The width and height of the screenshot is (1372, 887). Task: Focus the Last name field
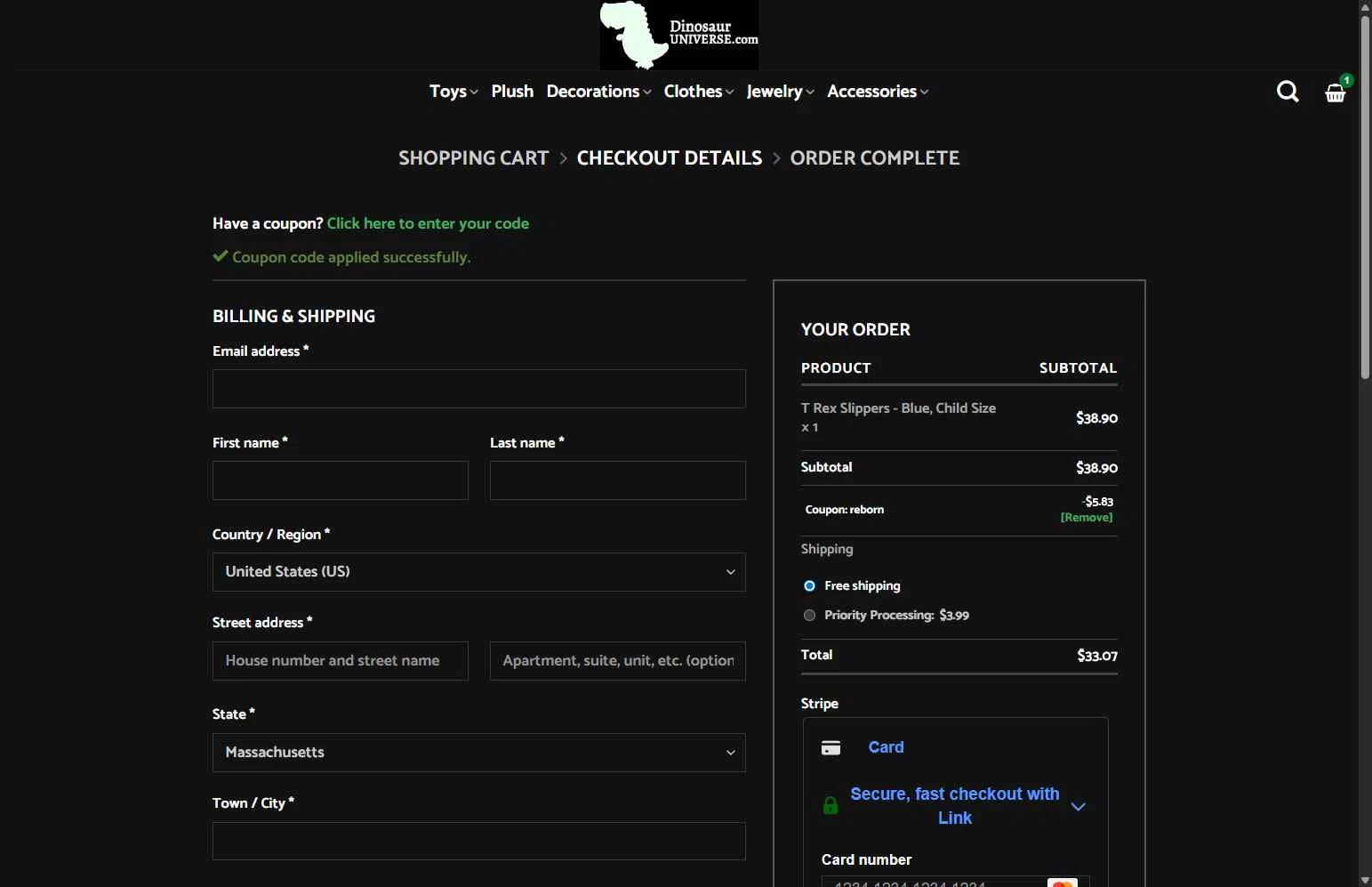click(x=618, y=480)
